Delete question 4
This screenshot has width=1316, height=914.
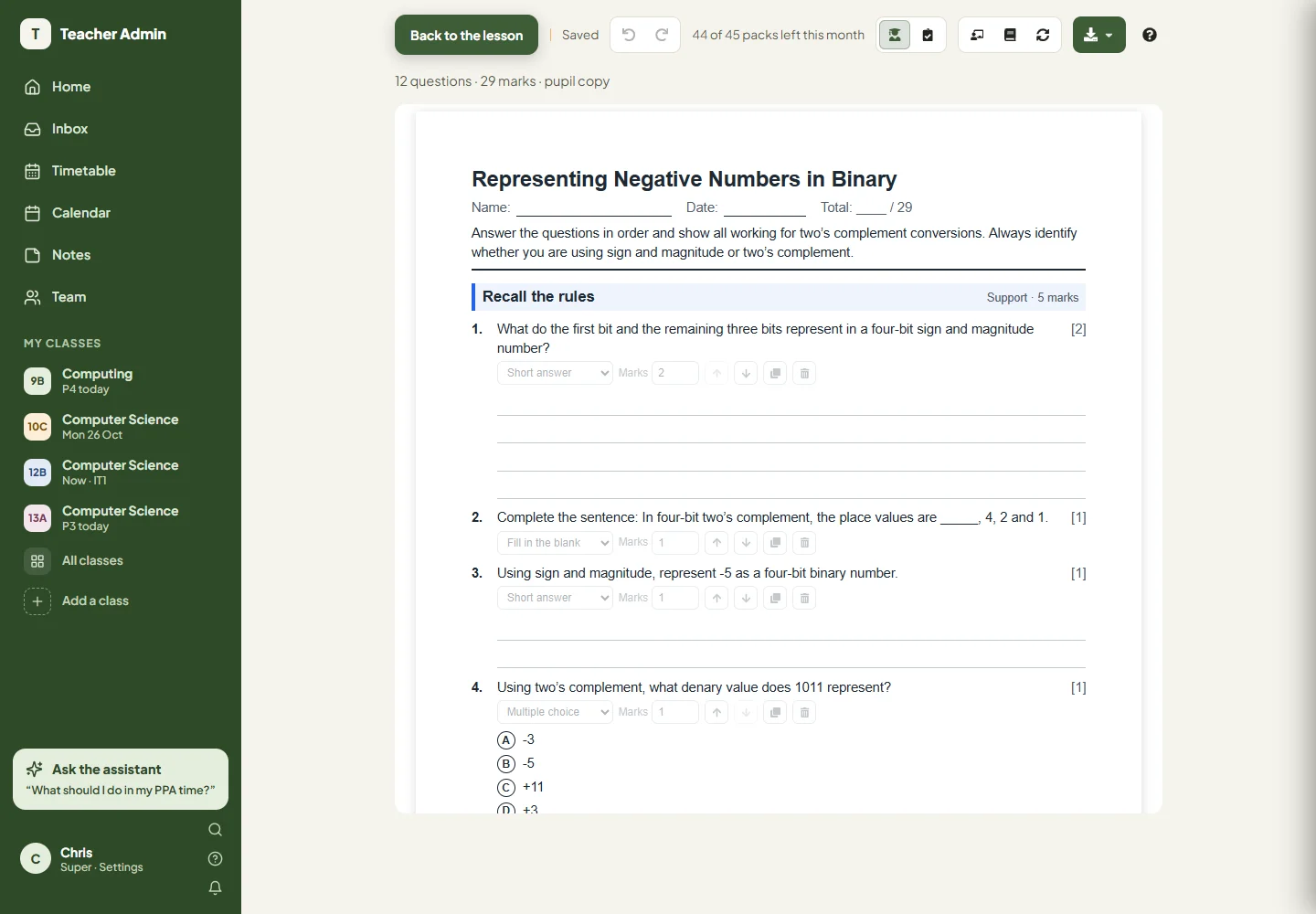pos(804,712)
